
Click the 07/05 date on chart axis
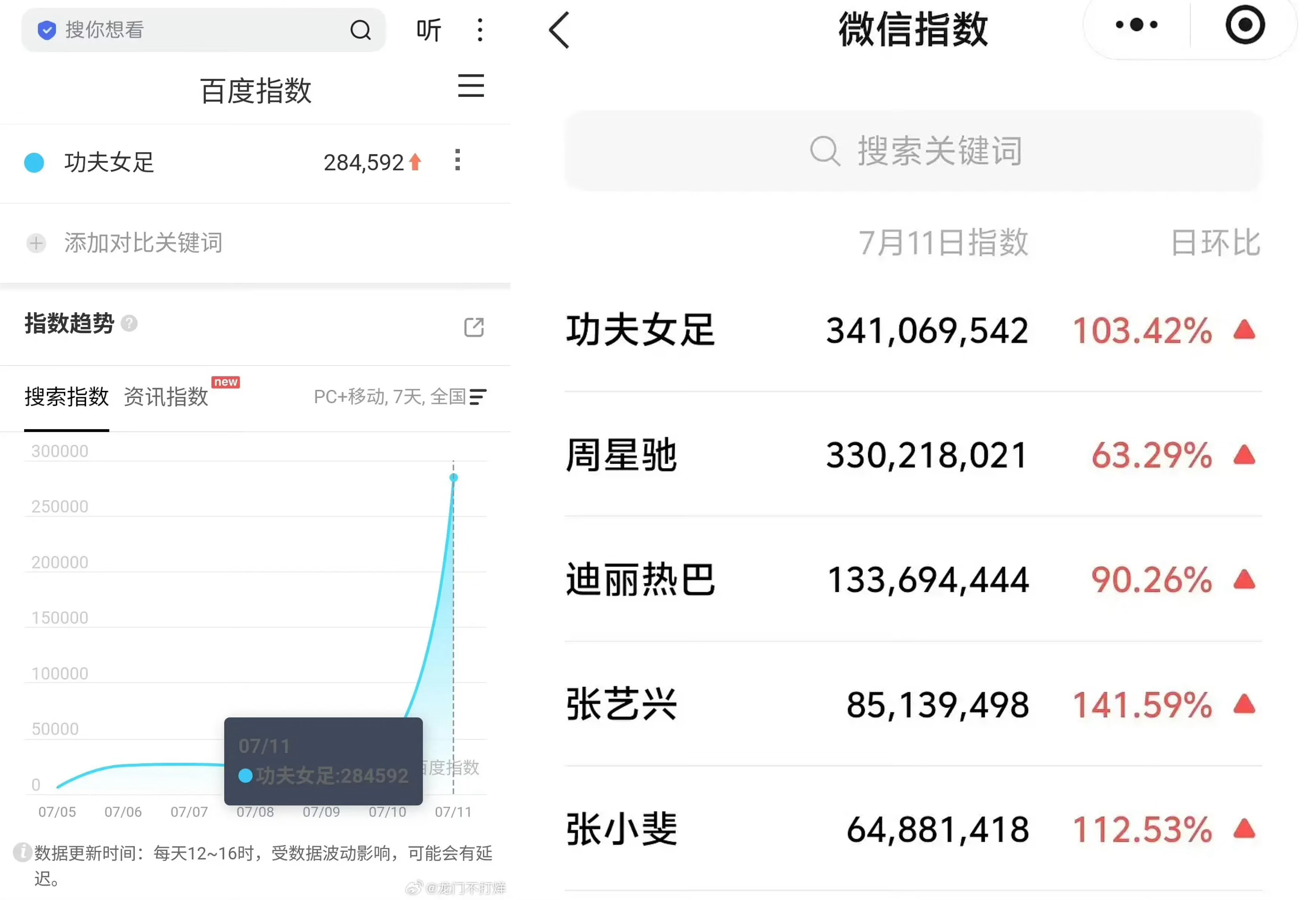click(x=57, y=812)
